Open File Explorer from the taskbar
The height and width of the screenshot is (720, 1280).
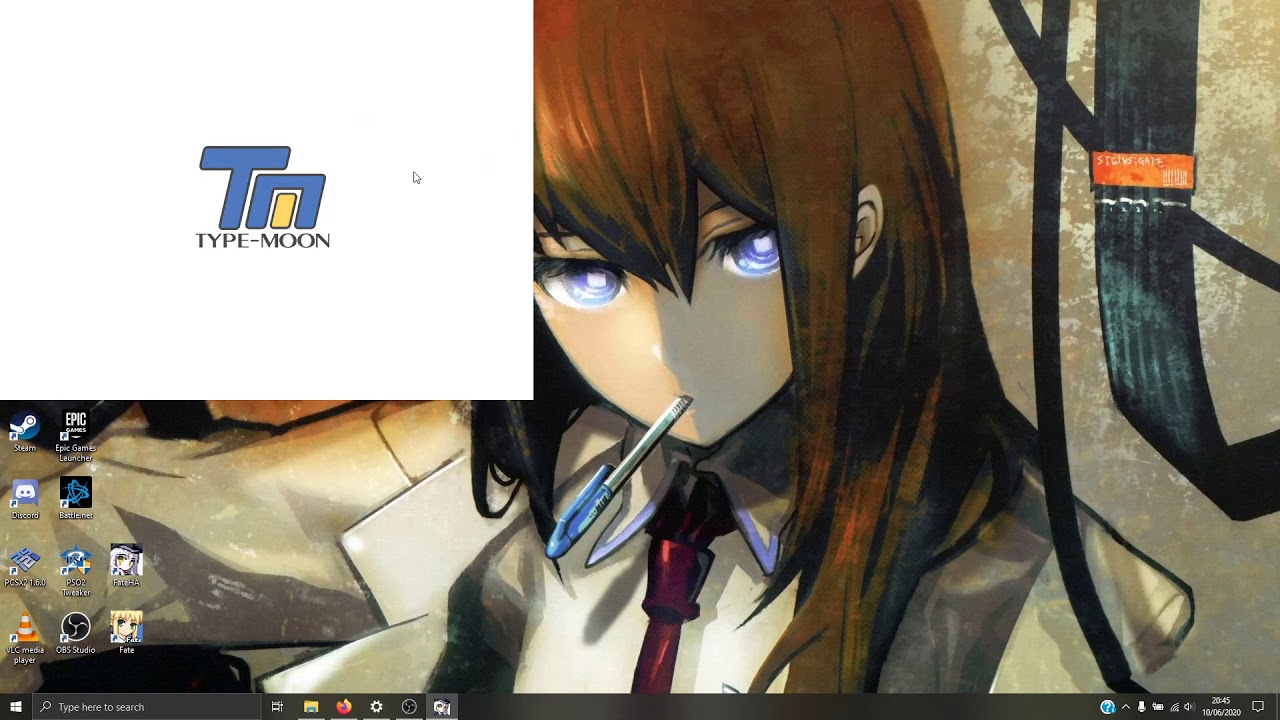[x=311, y=707]
